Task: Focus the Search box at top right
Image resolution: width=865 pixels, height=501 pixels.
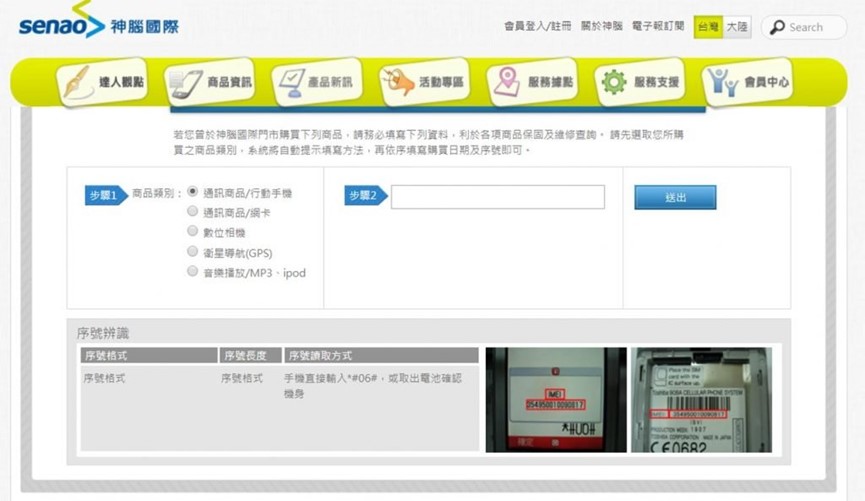Action: click(804, 27)
